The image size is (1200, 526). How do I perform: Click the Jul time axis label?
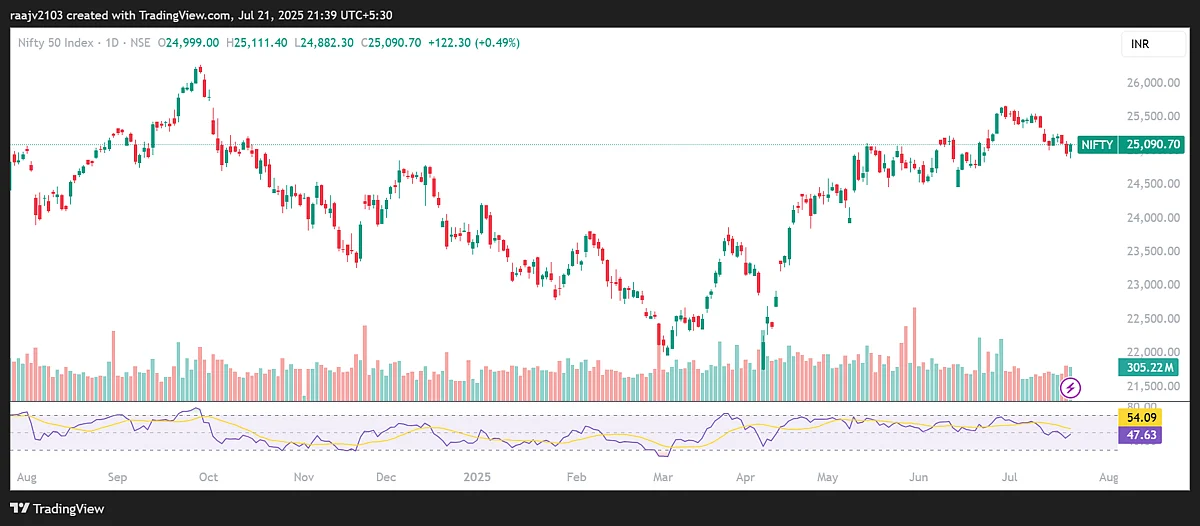click(x=1010, y=477)
